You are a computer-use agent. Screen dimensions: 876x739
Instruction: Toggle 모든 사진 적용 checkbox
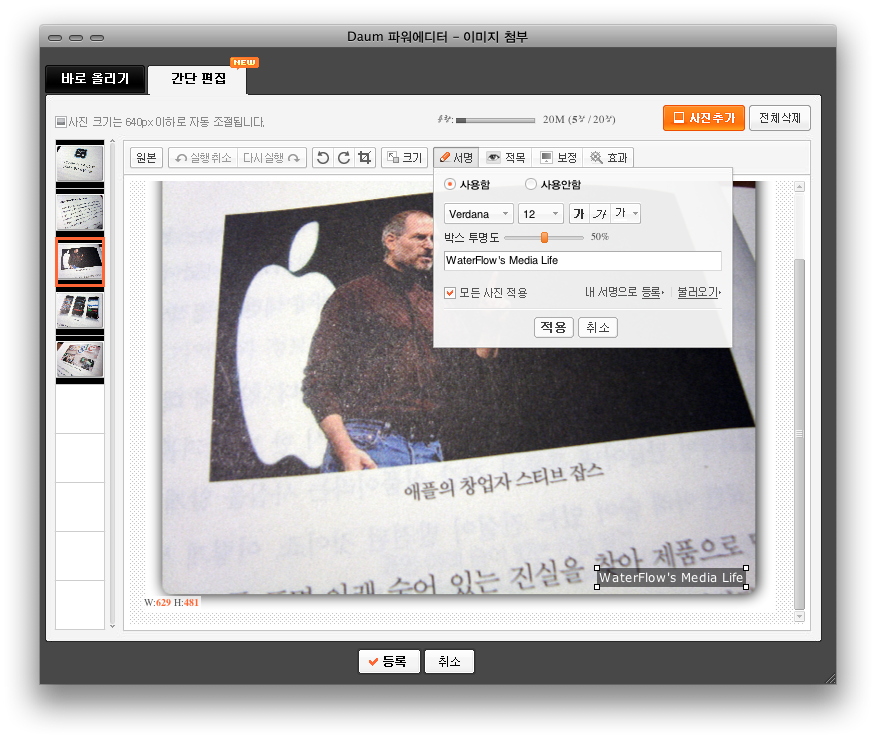click(450, 293)
